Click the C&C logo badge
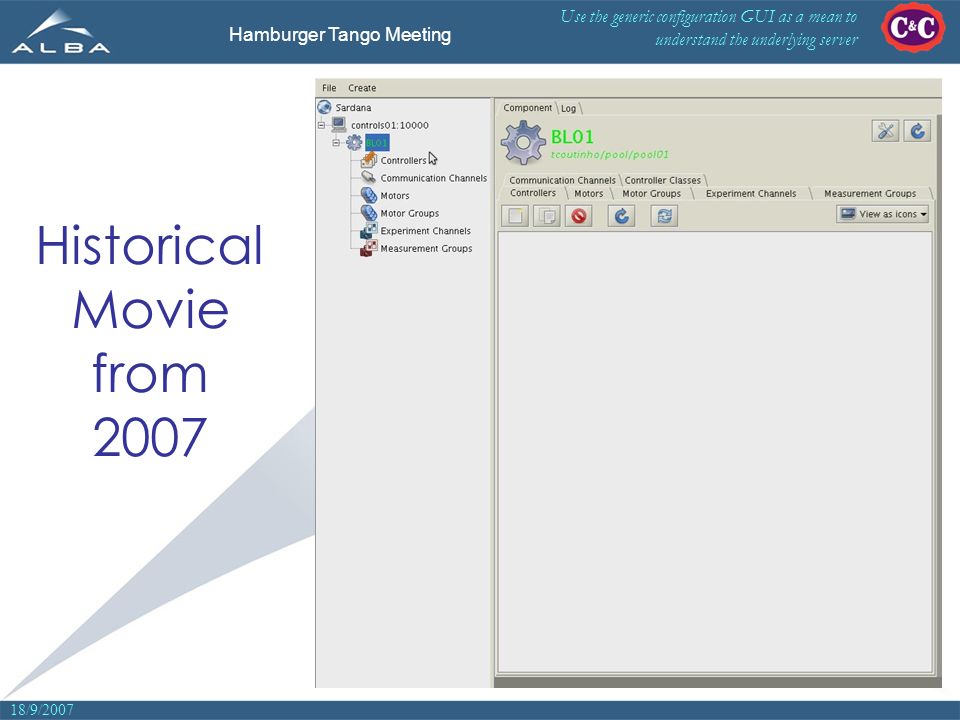This screenshot has height=720, width=960. click(x=913, y=27)
